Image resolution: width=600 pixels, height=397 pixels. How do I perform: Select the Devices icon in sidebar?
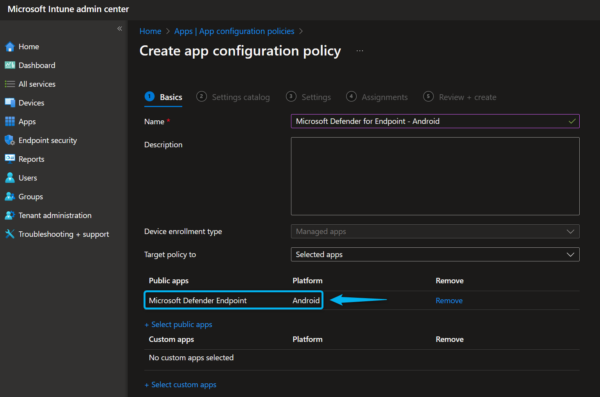[10, 103]
